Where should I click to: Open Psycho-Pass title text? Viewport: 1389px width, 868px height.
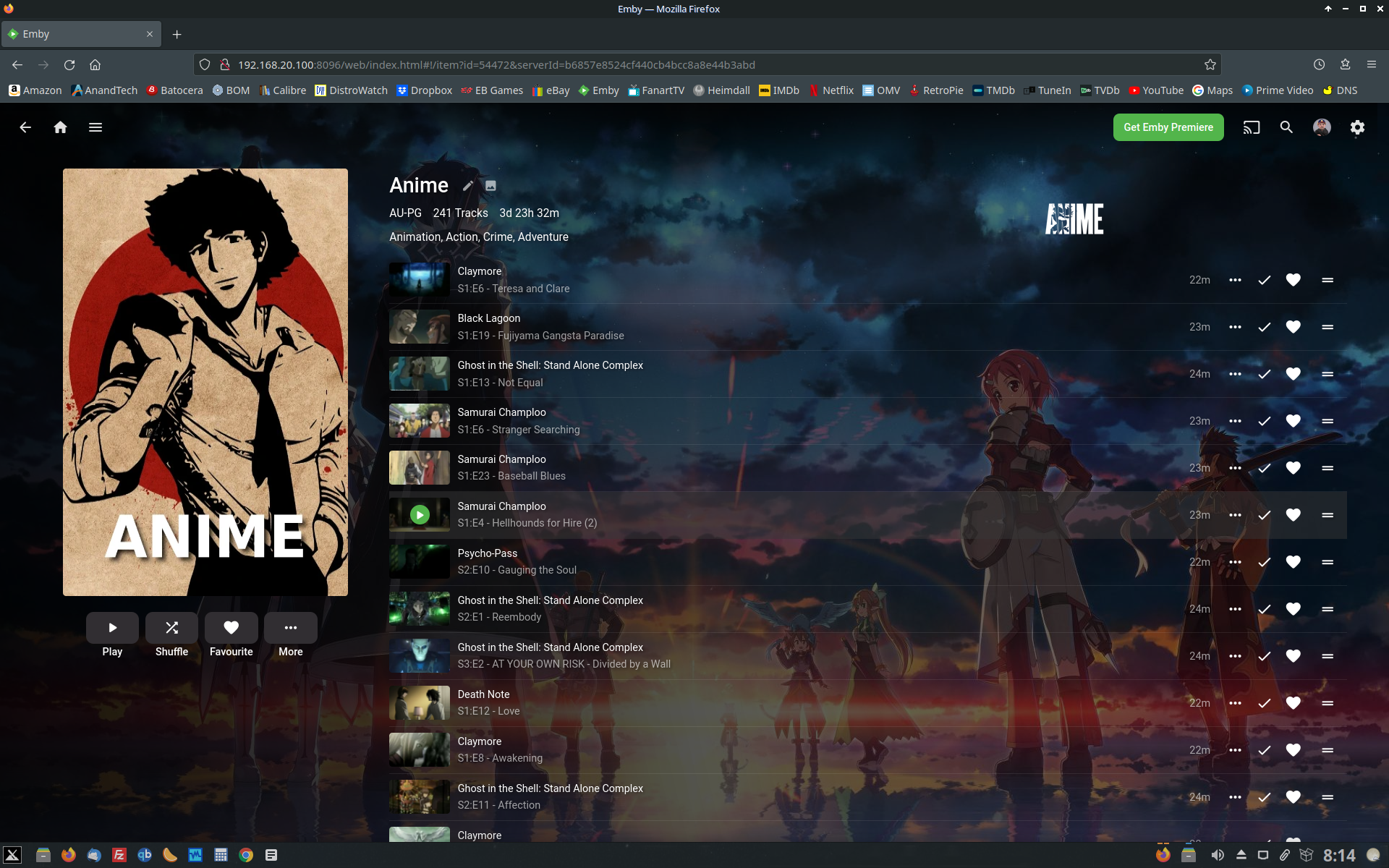click(488, 553)
